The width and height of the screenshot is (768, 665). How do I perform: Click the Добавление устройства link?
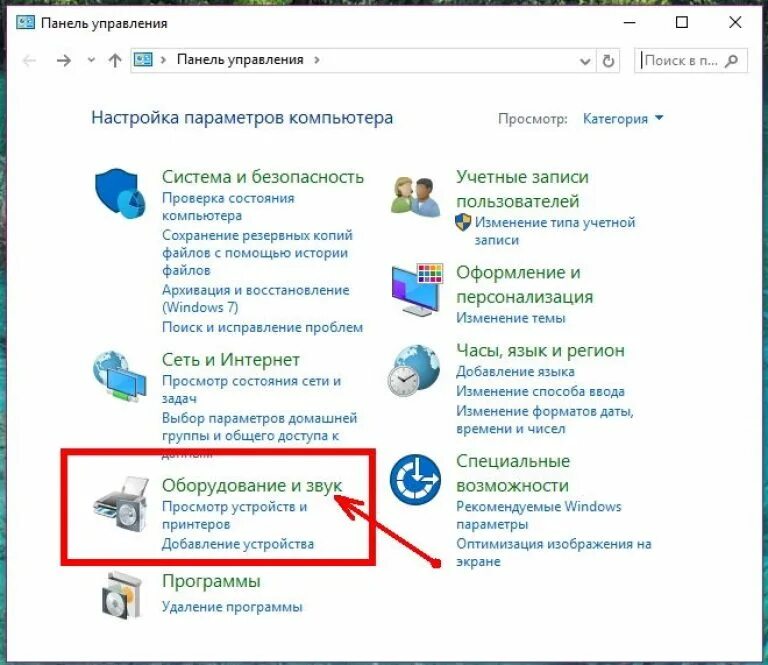pos(238,544)
